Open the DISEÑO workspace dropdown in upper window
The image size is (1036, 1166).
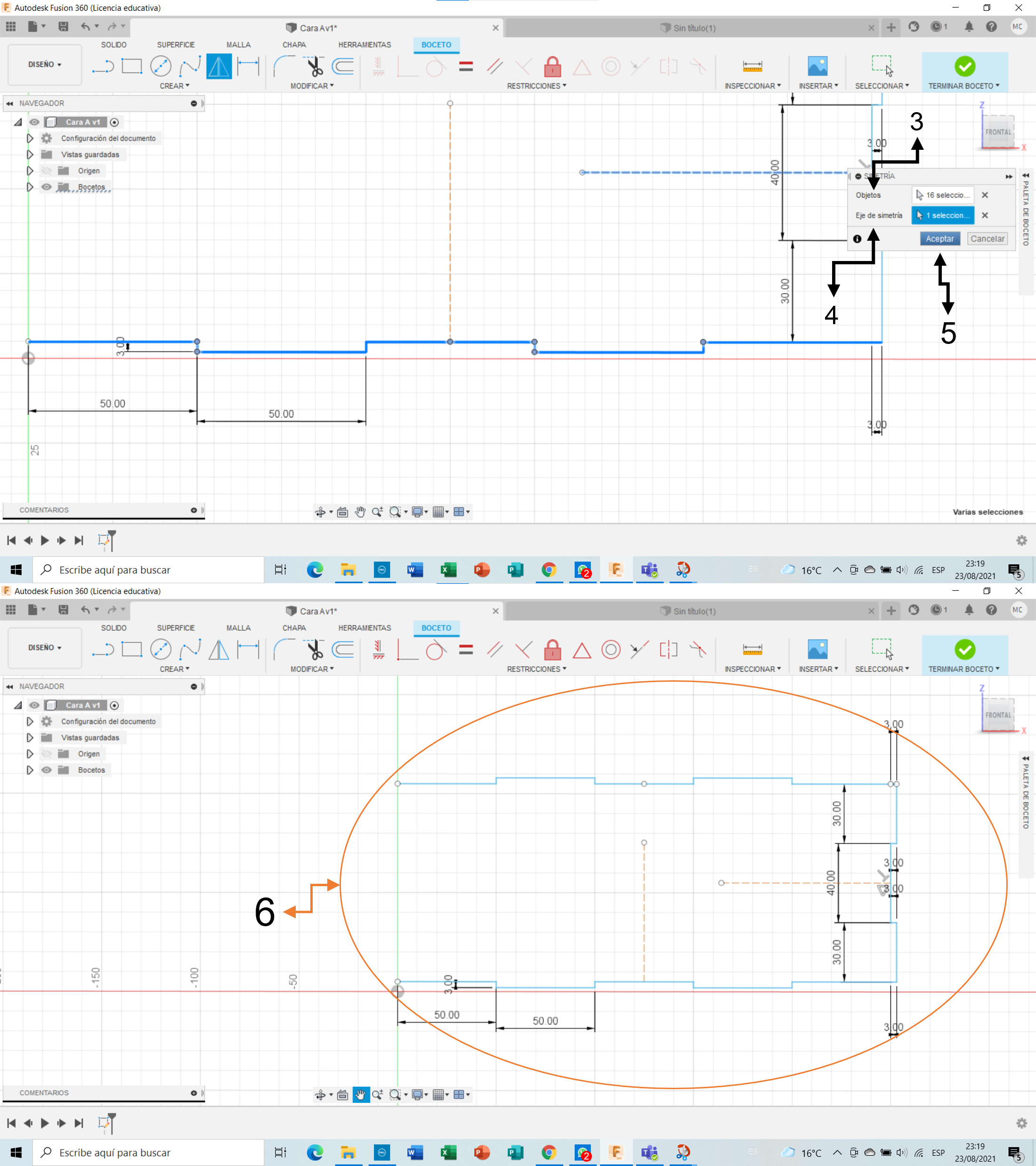point(44,65)
